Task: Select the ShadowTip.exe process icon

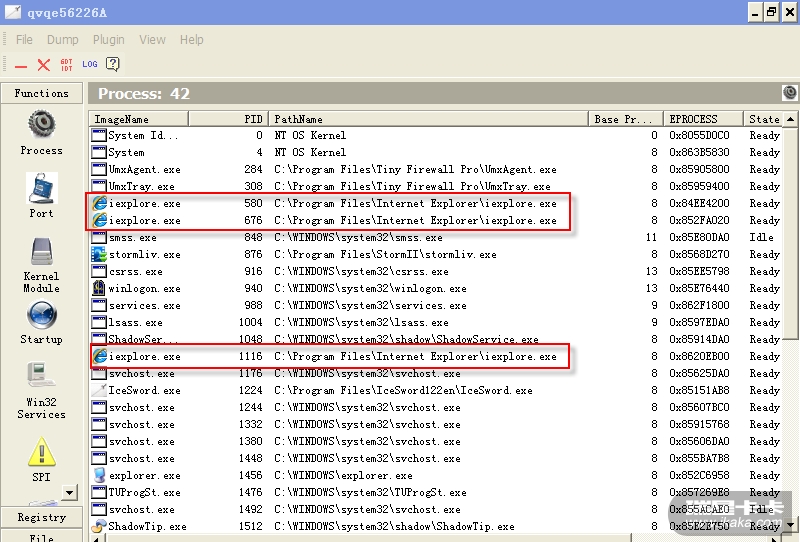Action: [99, 526]
